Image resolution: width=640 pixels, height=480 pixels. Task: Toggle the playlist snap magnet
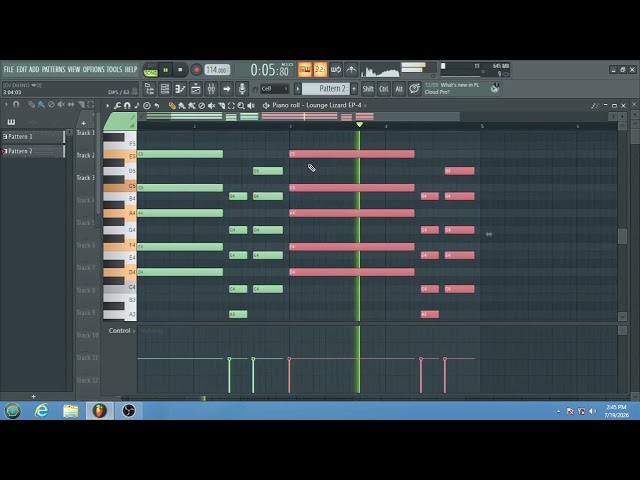pyautogui.click(x=16, y=104)
